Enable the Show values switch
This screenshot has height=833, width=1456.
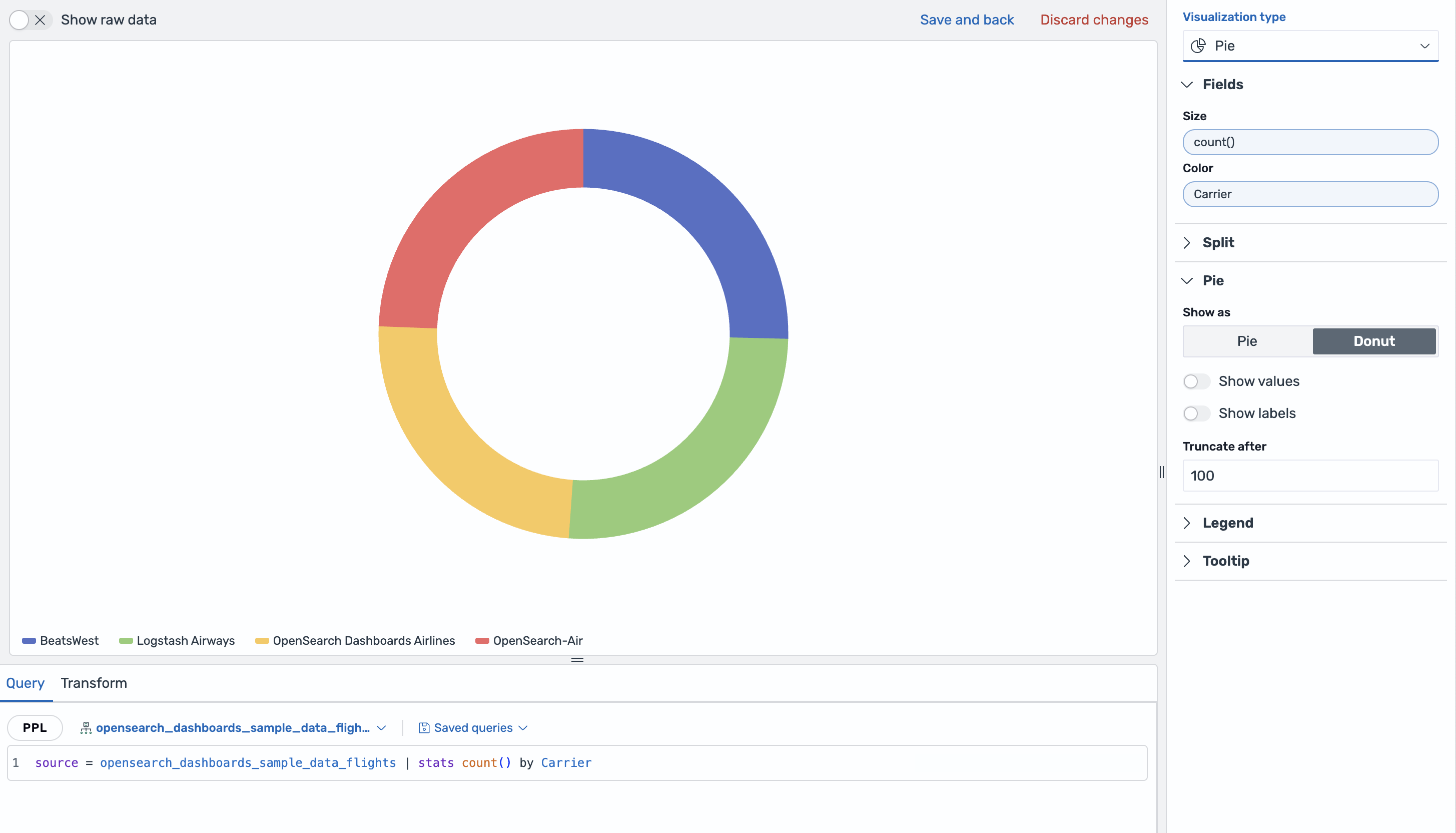[1196, 381]
